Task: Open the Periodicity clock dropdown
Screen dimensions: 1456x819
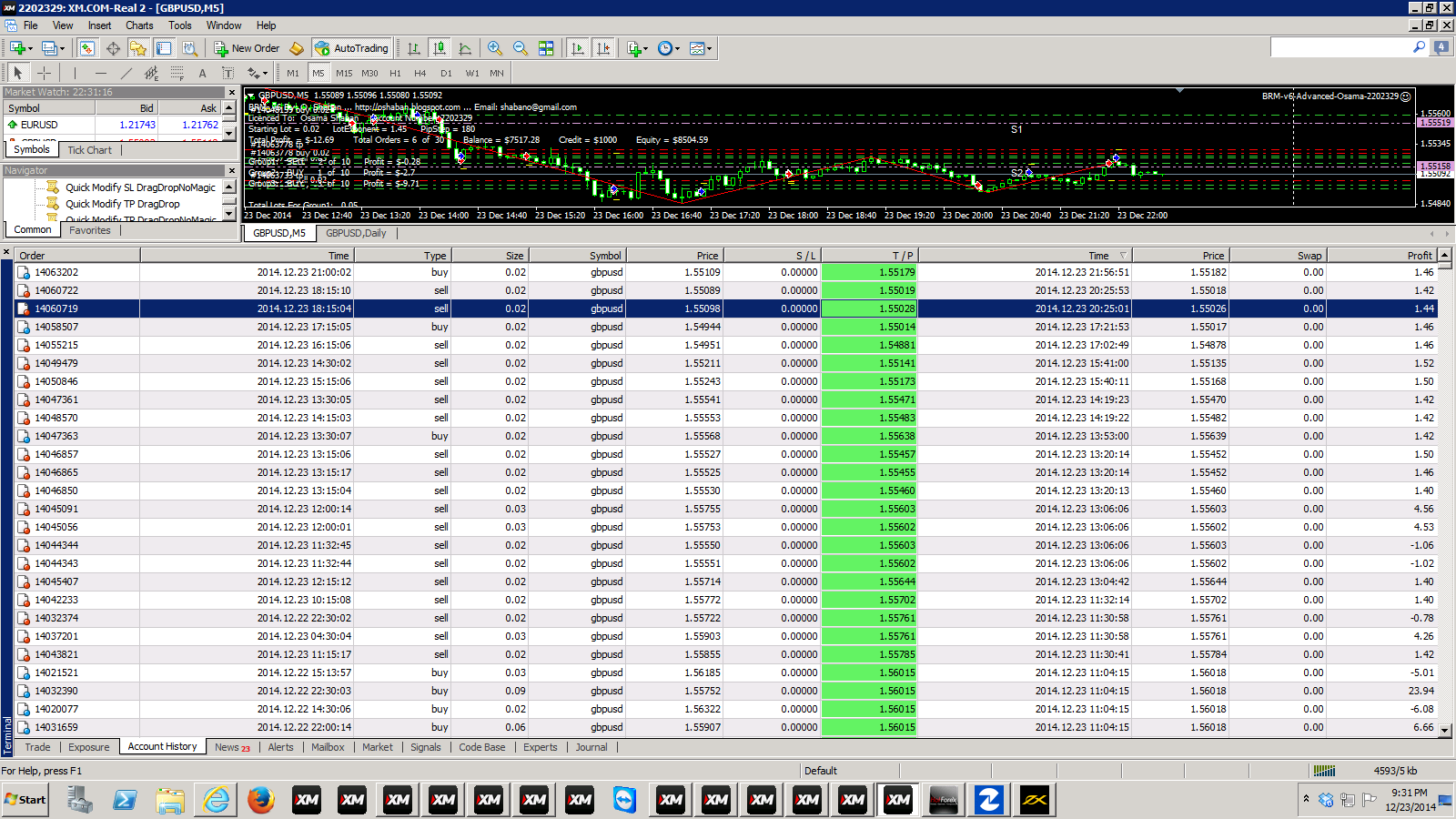Action: 677,49
